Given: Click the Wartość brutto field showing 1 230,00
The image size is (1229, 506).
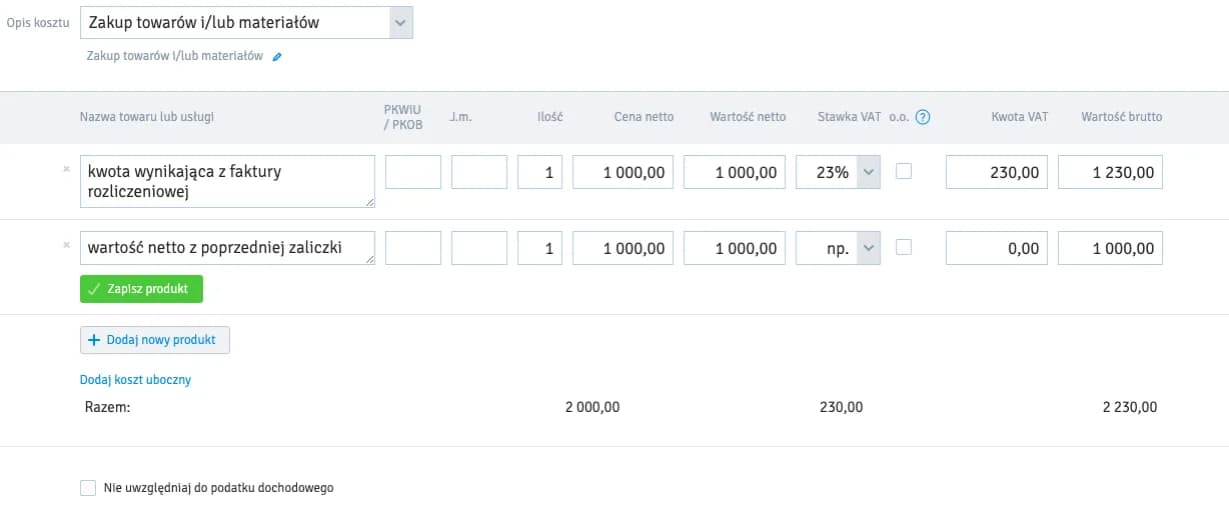Looking at the screenshot, I should (1110, 172).
